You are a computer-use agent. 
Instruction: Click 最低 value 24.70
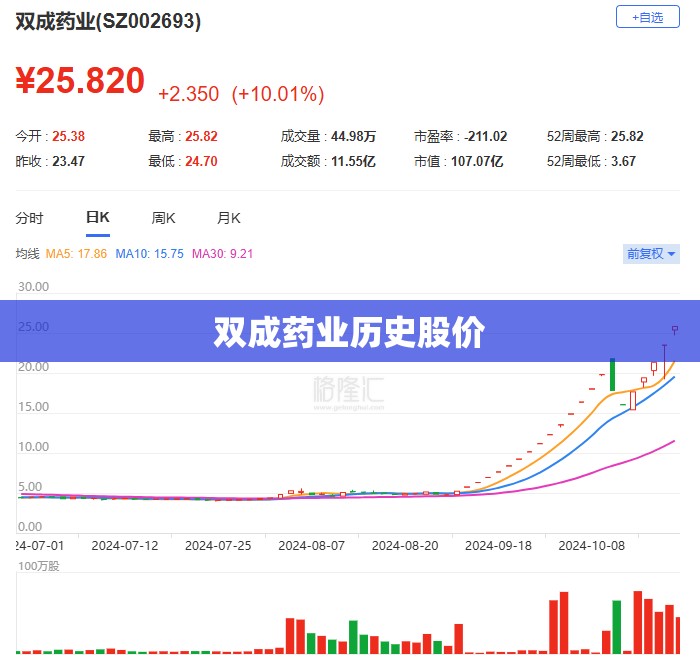(201, 161)
